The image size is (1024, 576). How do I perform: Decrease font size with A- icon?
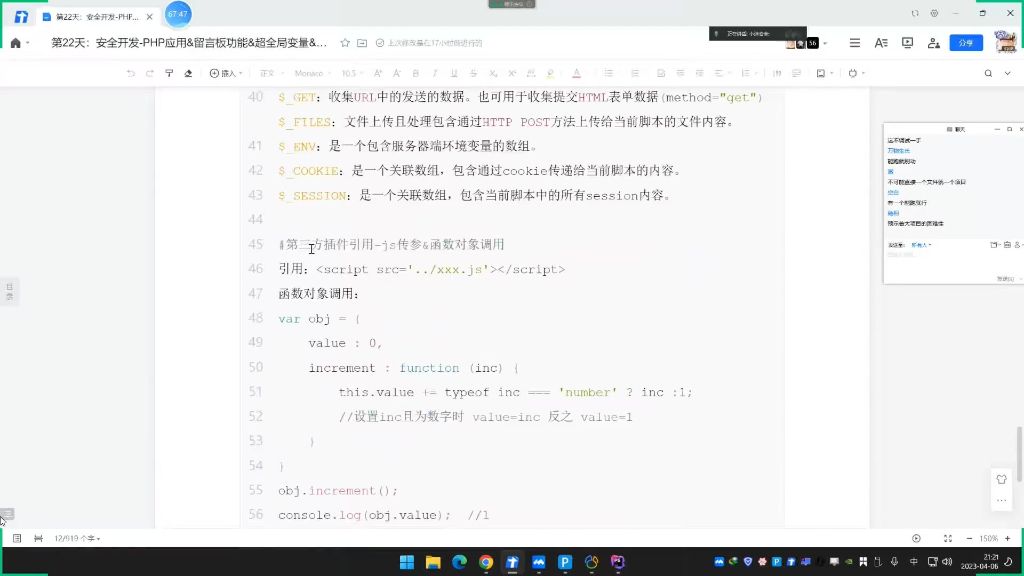396,73
